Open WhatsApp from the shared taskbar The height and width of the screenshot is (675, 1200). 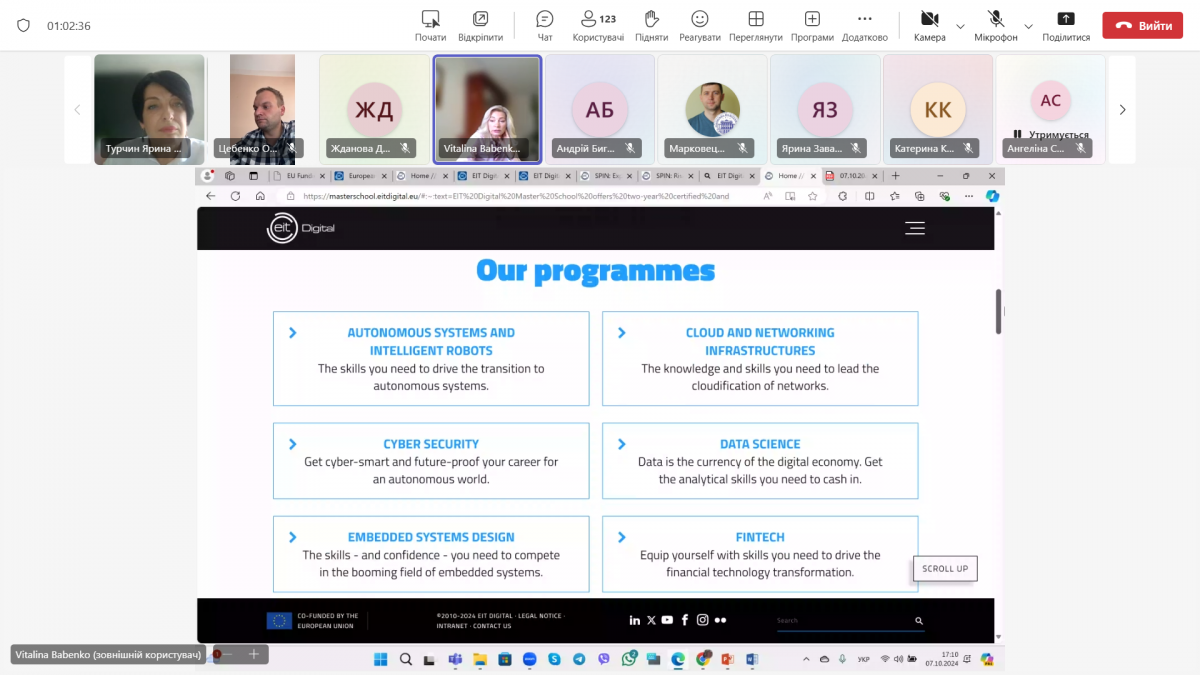point(629,659)
